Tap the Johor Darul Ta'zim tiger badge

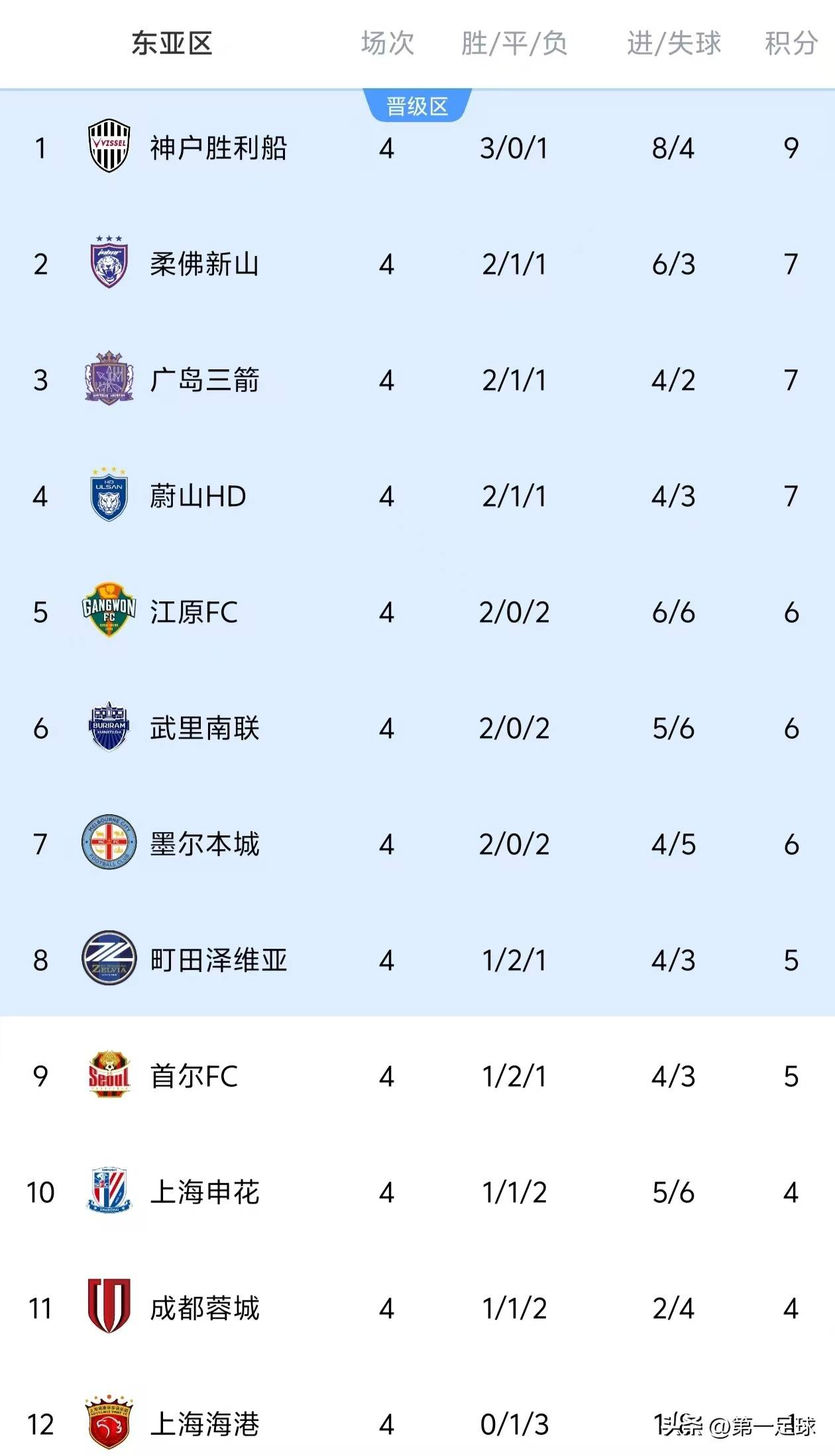[x=109, y=263]
